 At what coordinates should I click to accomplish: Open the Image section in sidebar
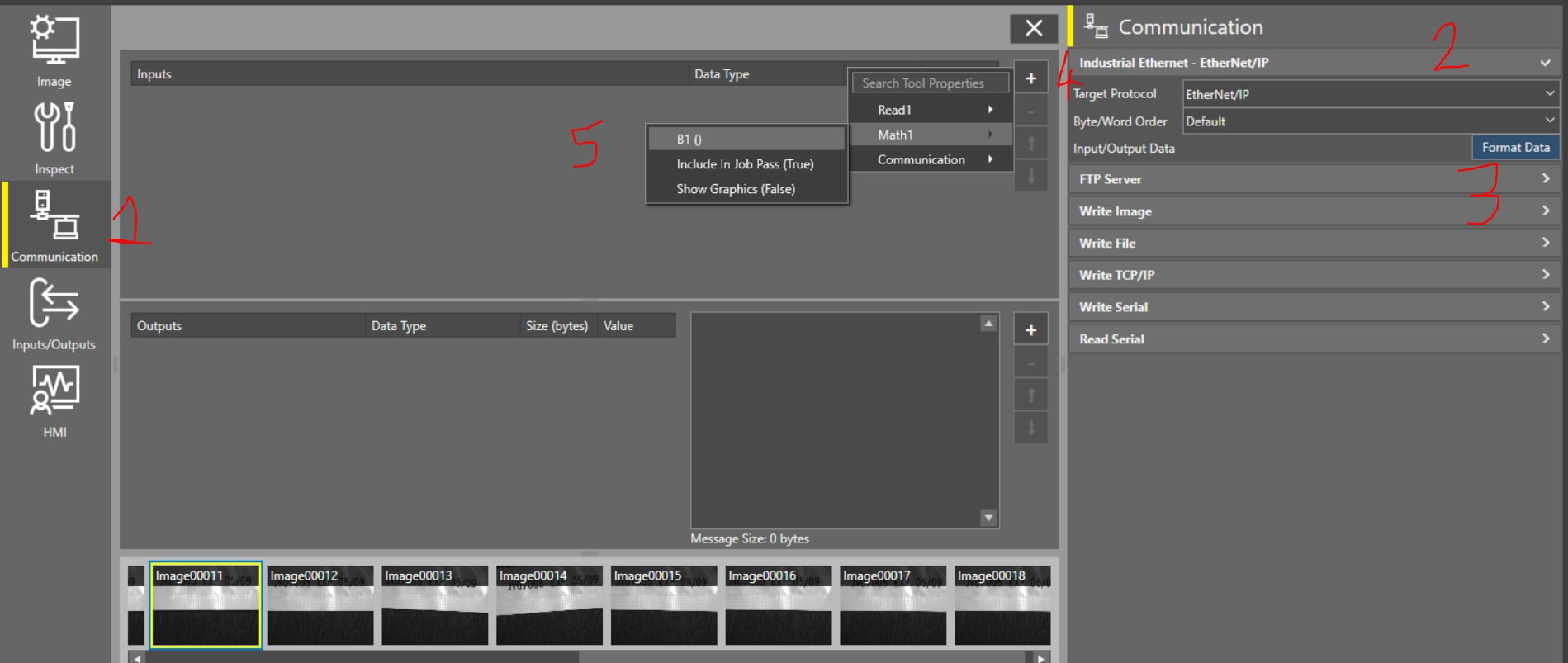[x=54, y=51]
